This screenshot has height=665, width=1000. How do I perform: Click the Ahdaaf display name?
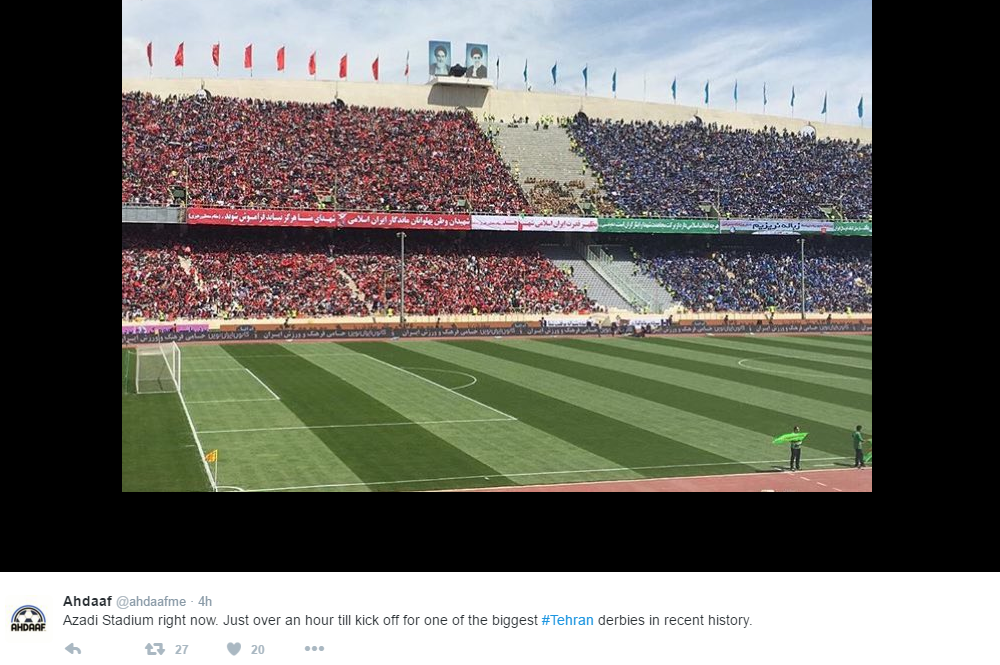[87, 601]
